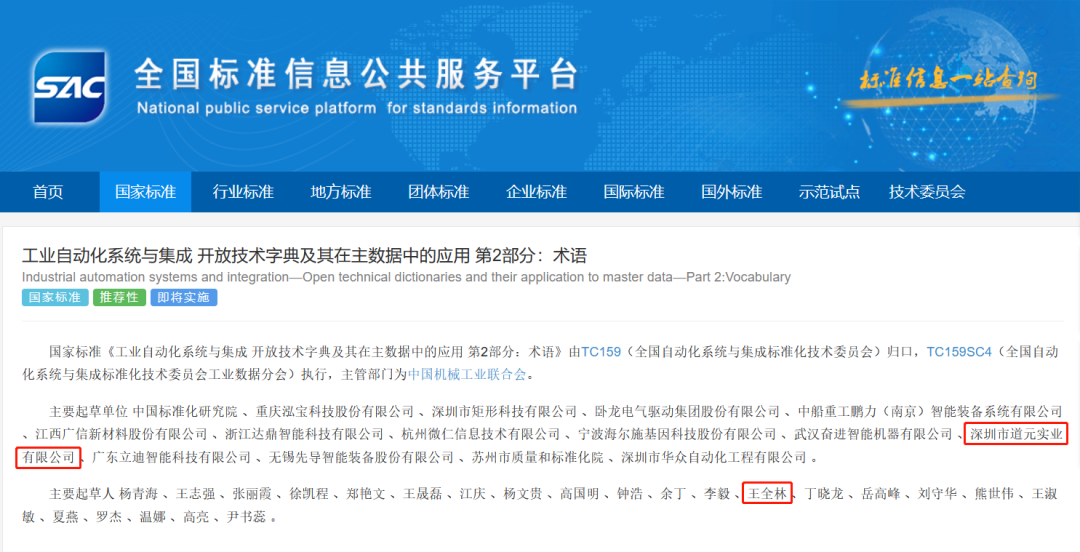This screenshot has width=1080, height=552.
Task: Click the drafter name 温娜
Action: click(153, 517)
